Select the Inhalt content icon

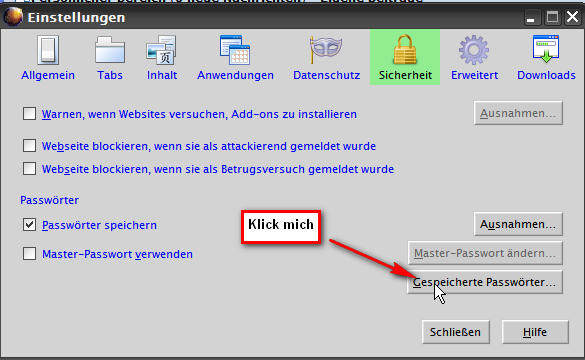[162, 50]
